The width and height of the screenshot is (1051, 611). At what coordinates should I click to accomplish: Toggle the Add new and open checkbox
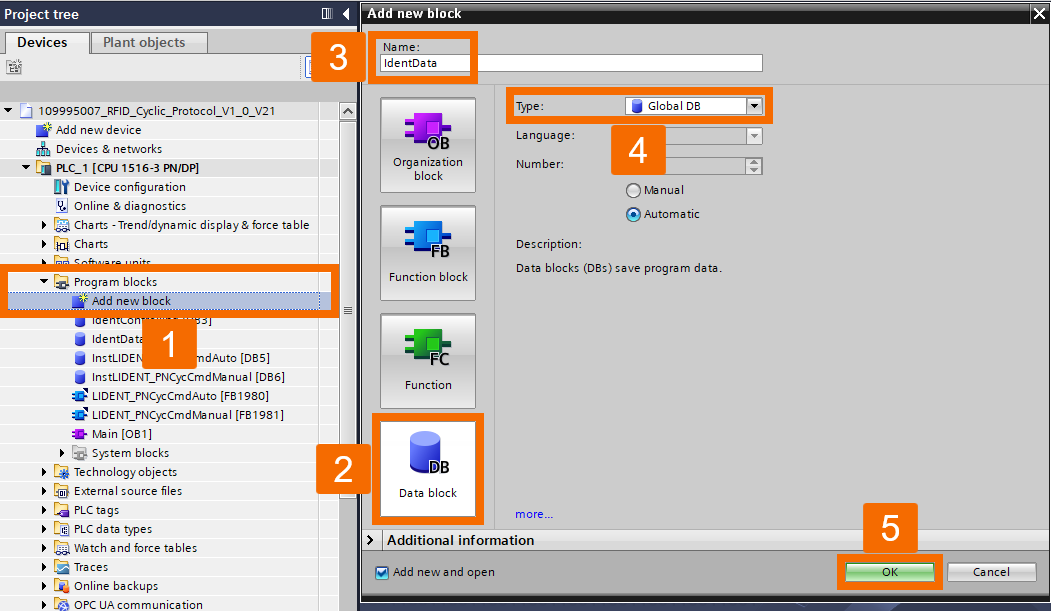pyautogui.click(x=382, y=572)
